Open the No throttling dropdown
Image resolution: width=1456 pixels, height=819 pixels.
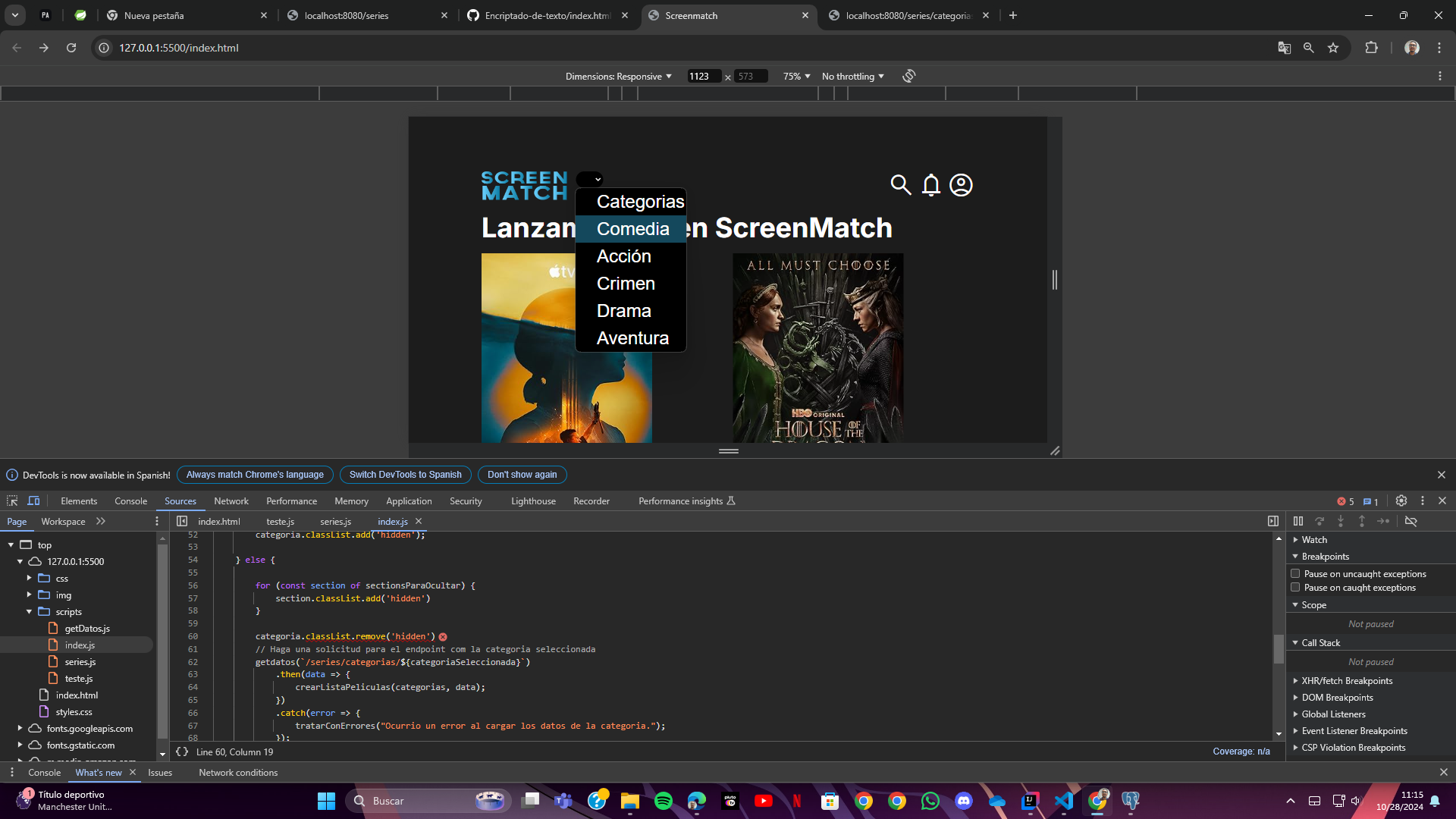[852, 77]
